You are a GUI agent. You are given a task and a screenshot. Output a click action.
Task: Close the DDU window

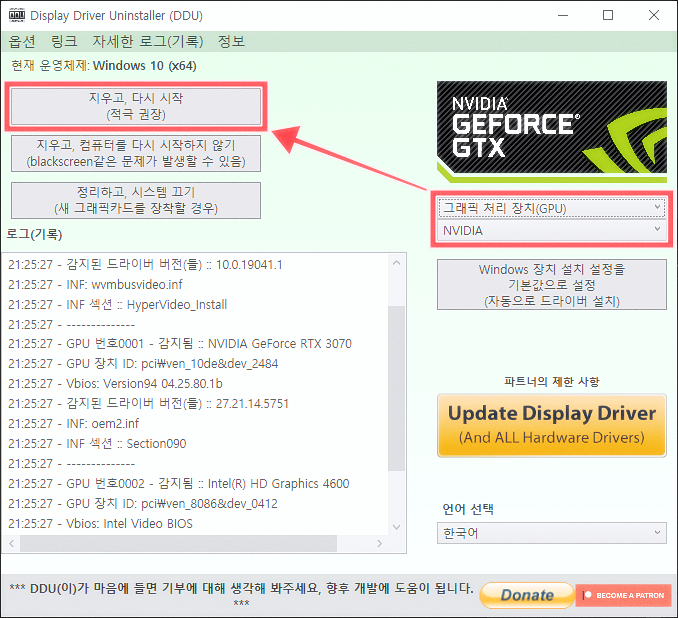point(654,16)
